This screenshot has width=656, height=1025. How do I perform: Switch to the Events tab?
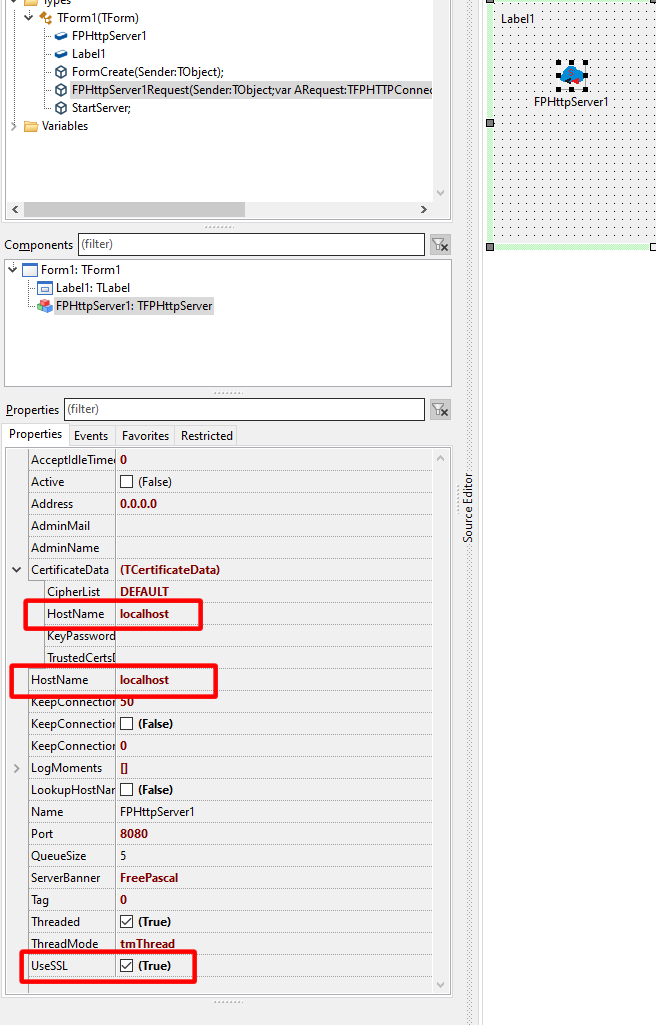[x=91, y=436]
